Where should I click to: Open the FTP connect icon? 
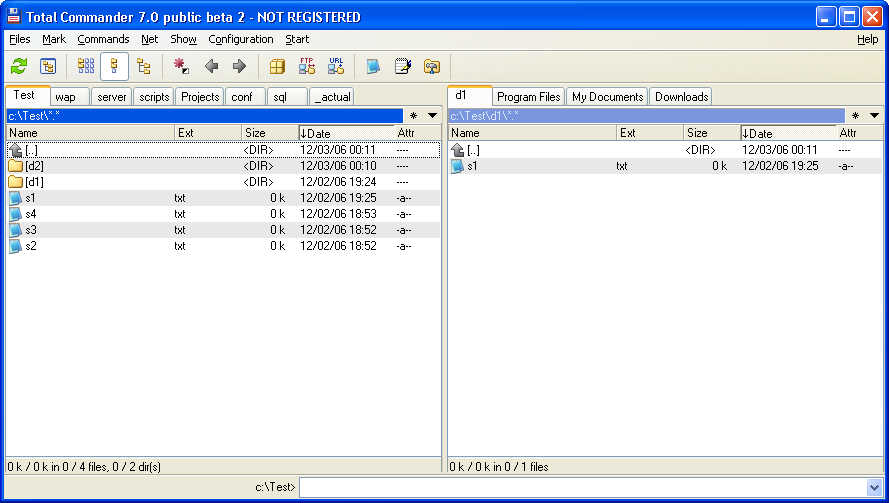point(307,66)
